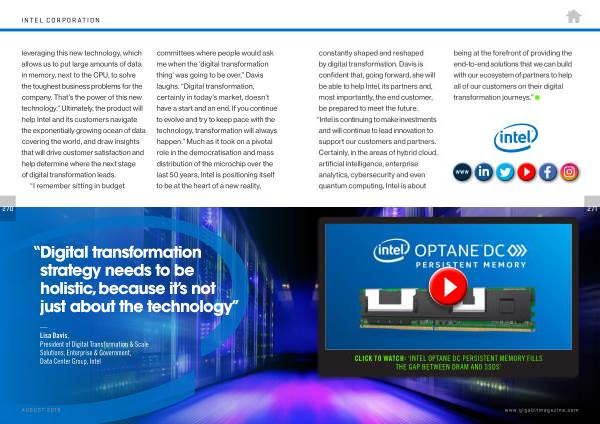Open Intel's LinkedIn icon
The height and width of the screenshot is (424, 600).
click(484, 172)
